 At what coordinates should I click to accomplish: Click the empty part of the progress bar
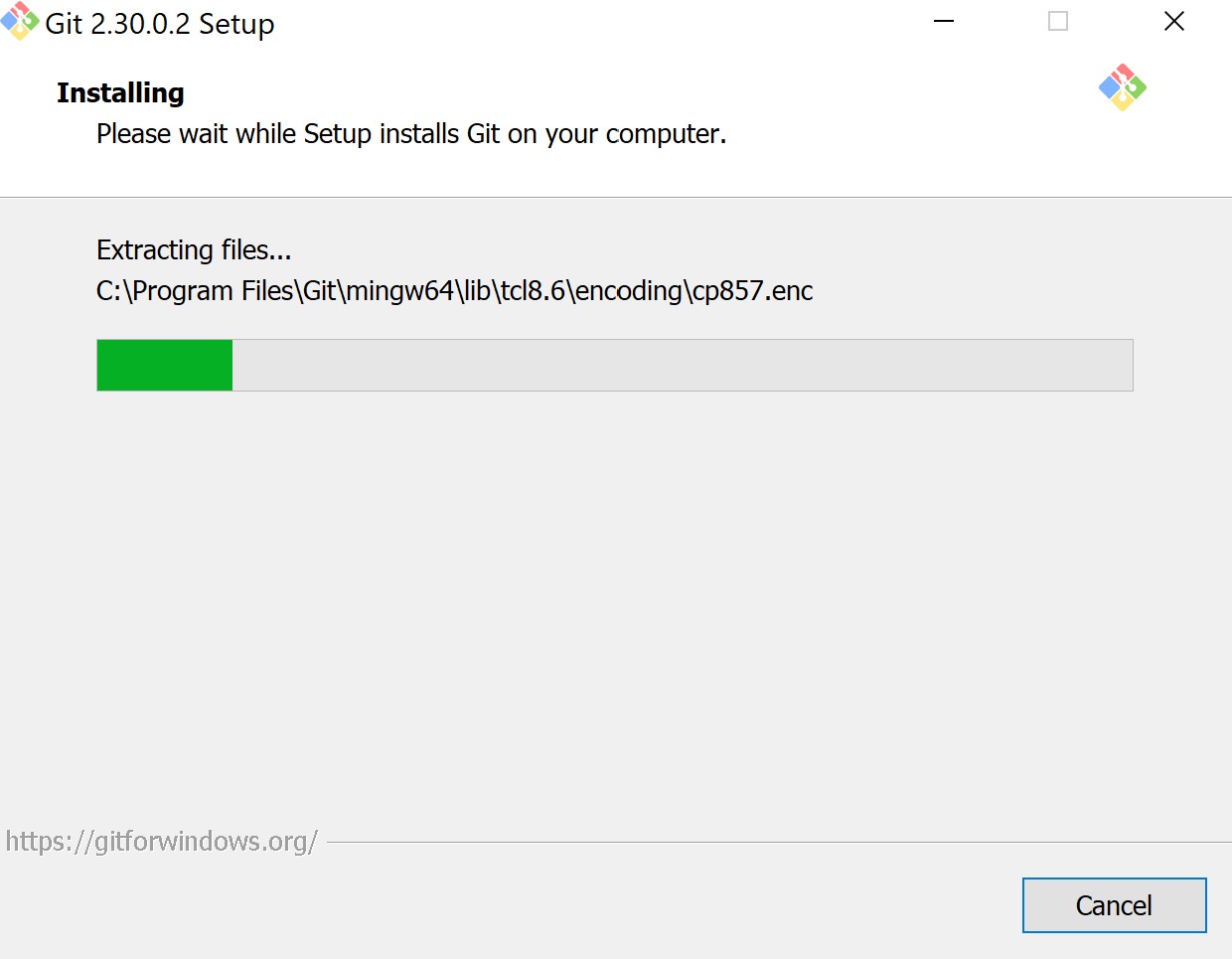pos(683,365)
